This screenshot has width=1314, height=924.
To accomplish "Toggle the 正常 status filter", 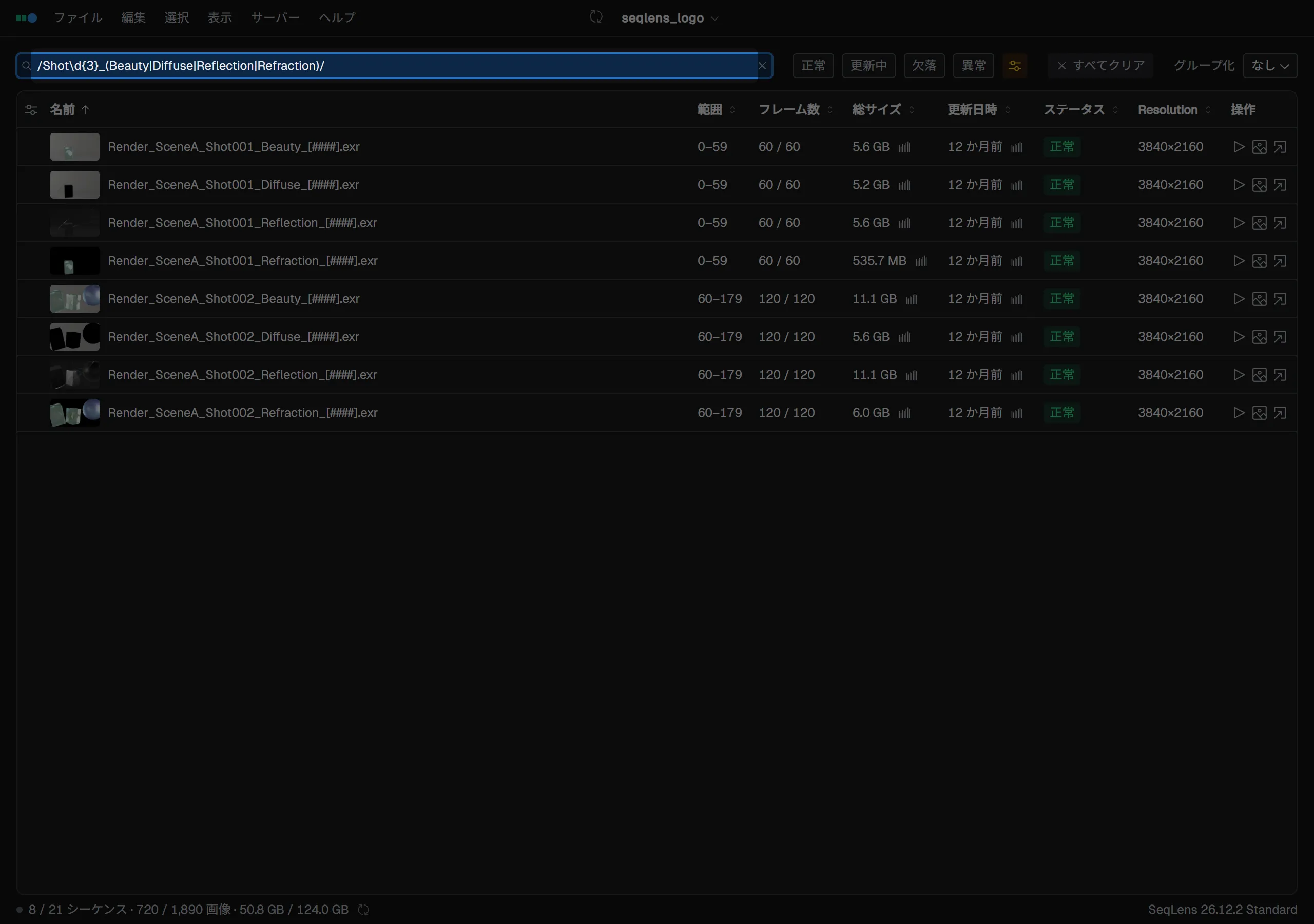I will (x=813, y=66).
